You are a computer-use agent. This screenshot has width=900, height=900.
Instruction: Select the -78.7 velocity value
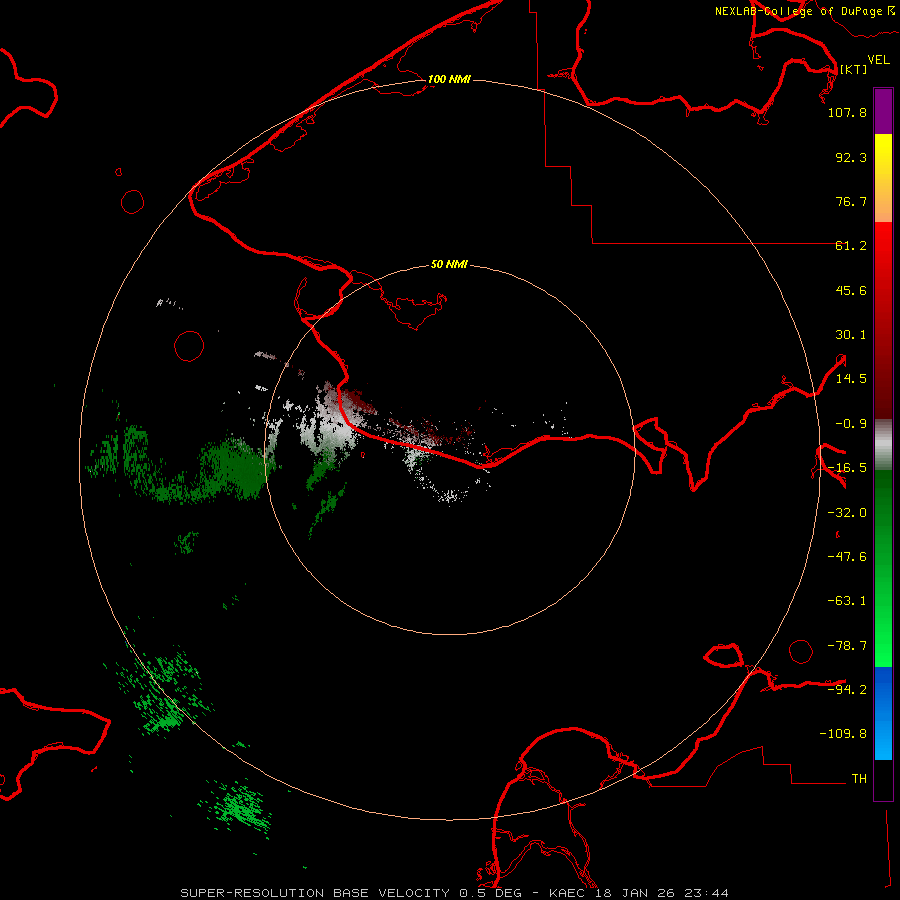(x=847, y=646)
